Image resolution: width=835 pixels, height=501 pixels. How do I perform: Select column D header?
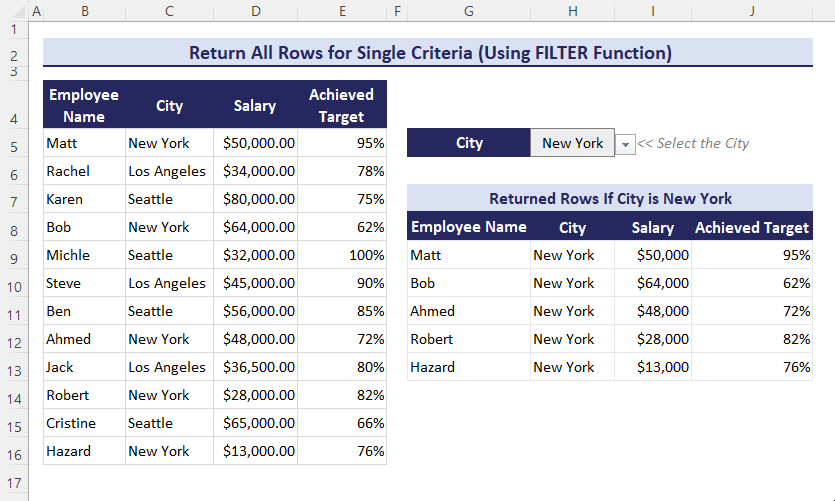[x=255, y=12]
